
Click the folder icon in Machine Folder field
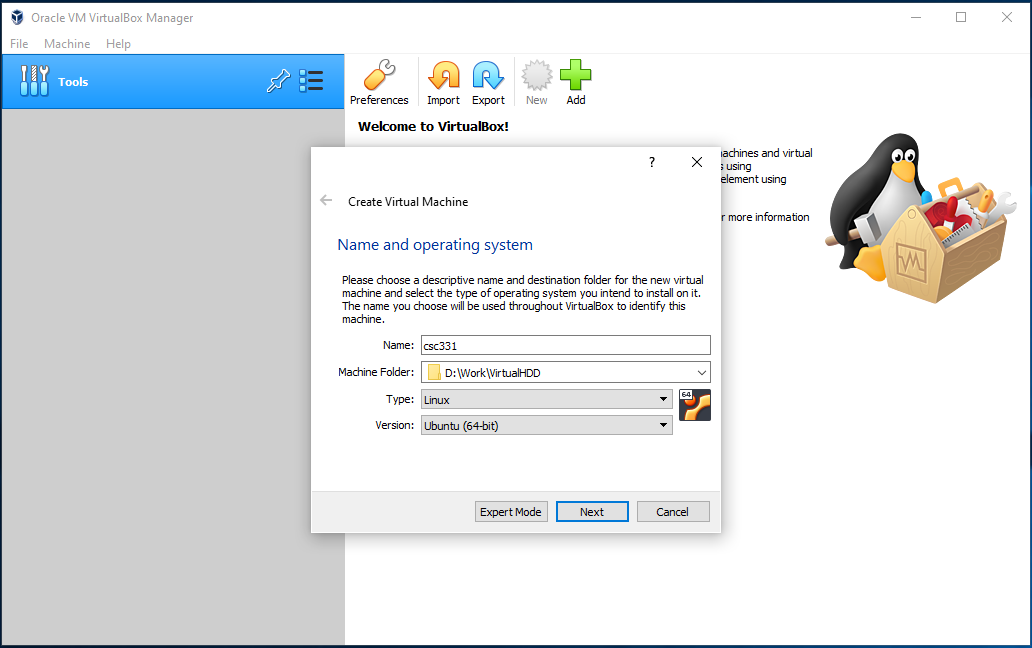(434, 372)
